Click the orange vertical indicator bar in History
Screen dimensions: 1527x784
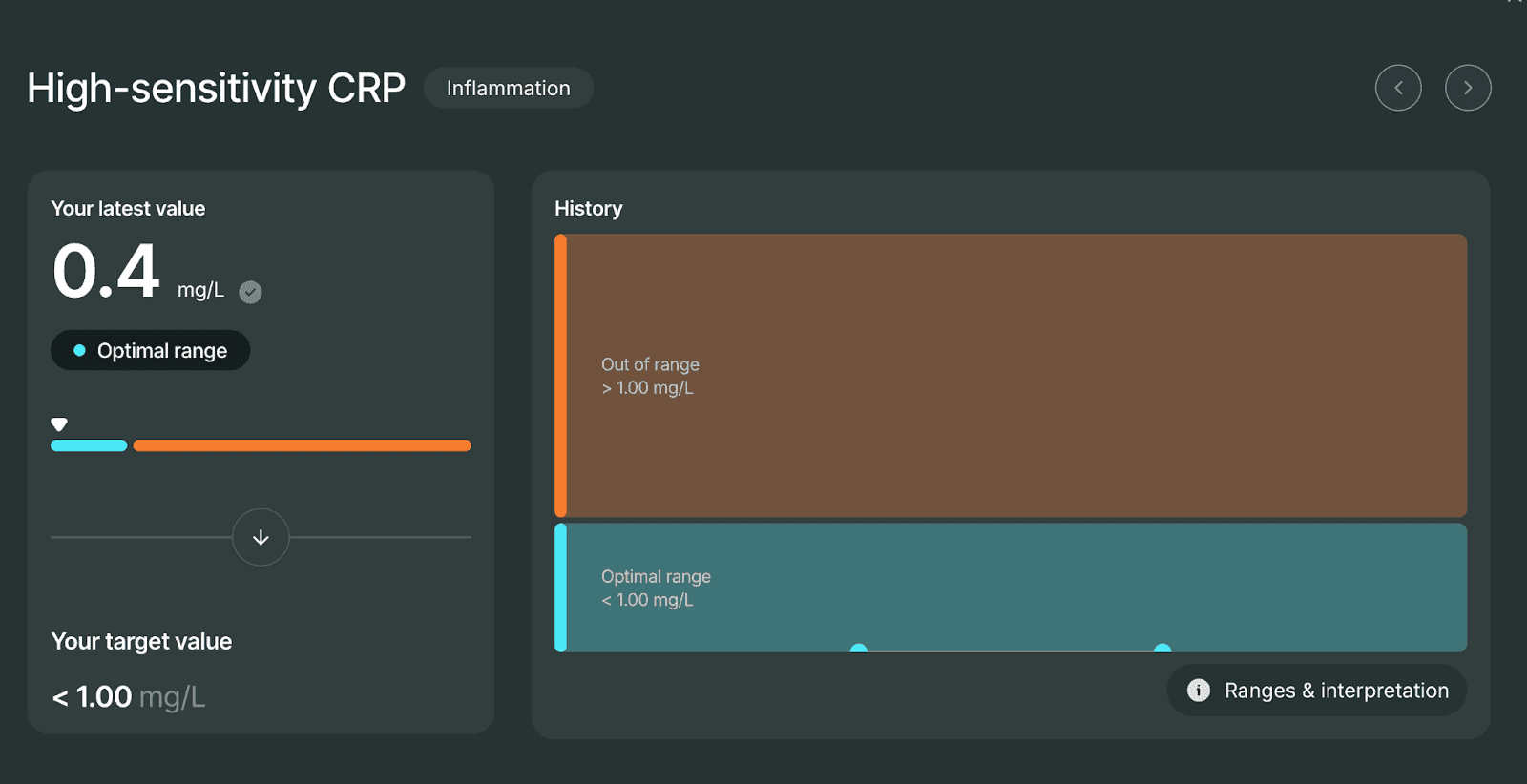[561, 376]
